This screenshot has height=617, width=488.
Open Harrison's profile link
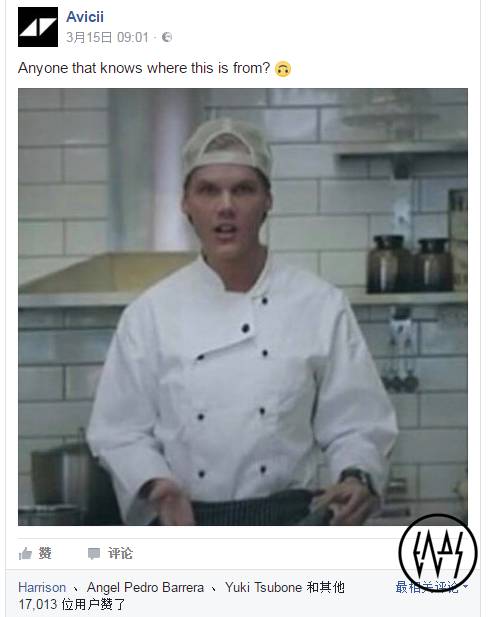(x=42, y=587)
